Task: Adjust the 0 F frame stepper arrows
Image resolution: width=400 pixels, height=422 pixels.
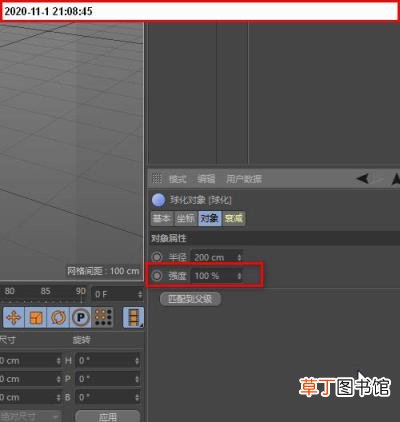Action: click(140, 294)
